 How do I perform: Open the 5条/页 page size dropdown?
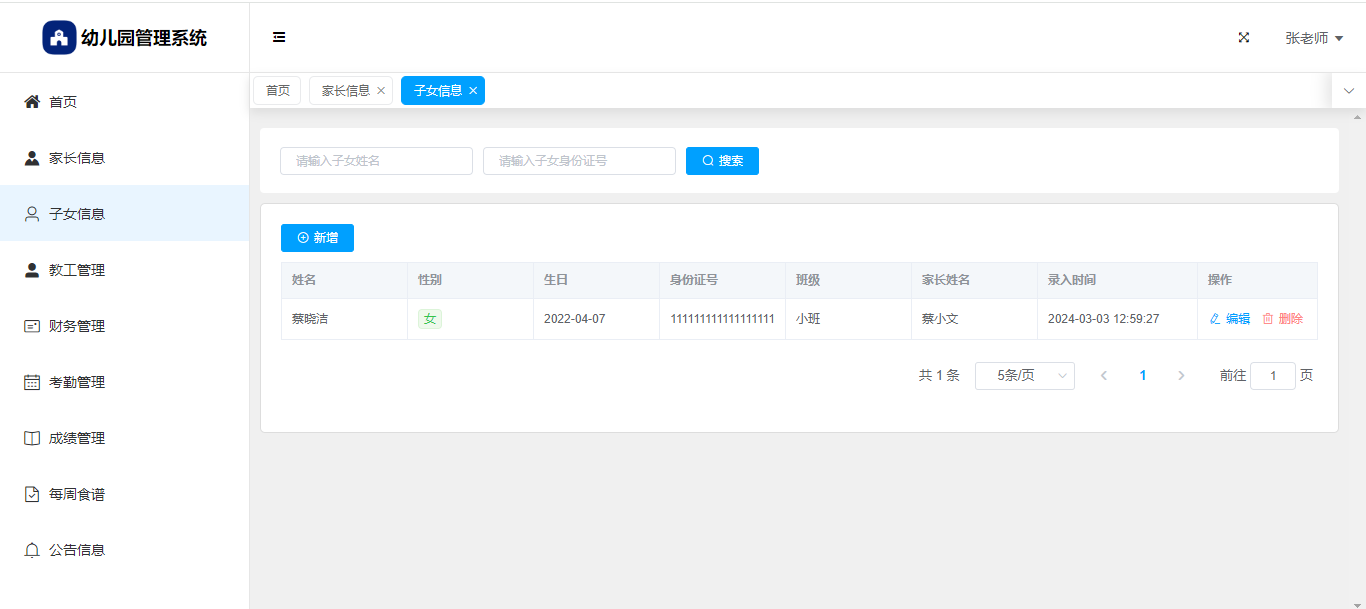1024,376
